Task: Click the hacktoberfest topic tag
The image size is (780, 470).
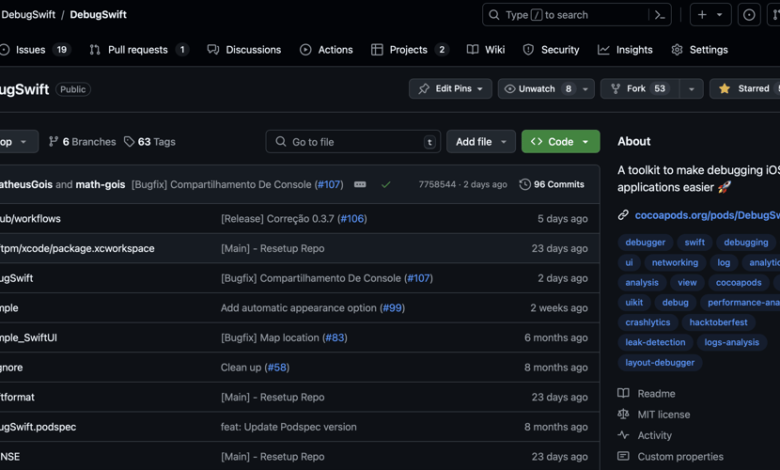Action: pos(718,323)
